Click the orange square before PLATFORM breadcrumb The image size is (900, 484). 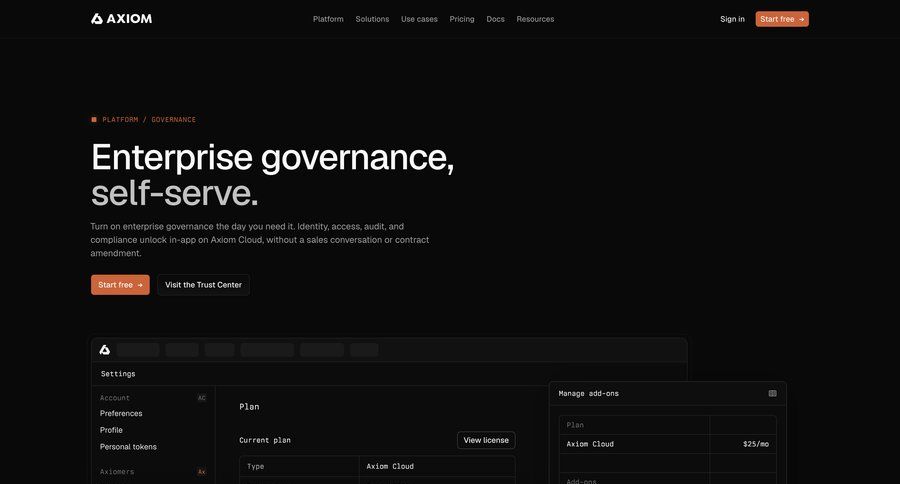click(x=94, y=119)
